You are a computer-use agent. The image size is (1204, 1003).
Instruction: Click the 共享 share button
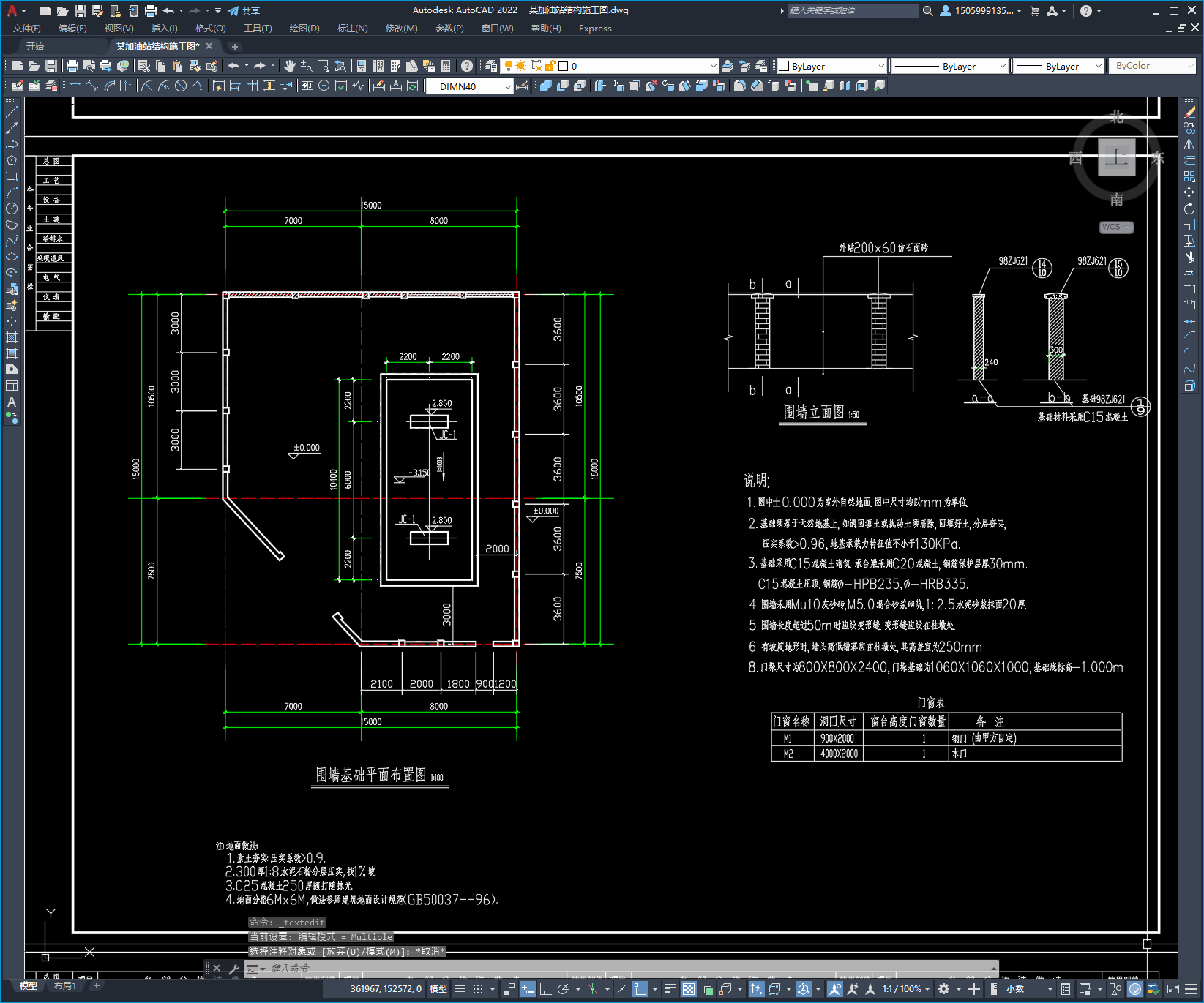[x=244, y=11]
